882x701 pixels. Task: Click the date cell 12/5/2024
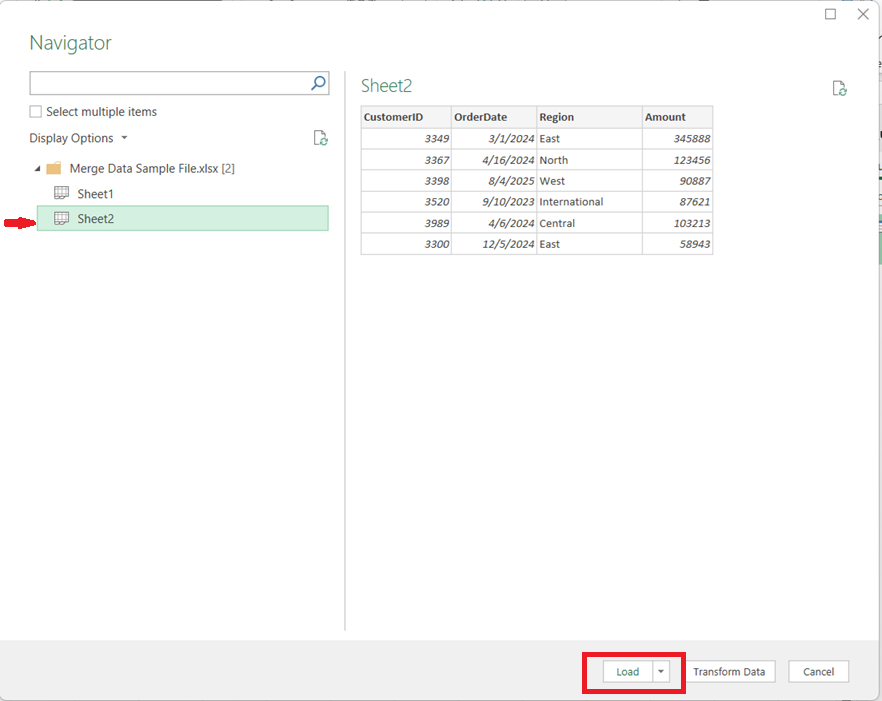coord(494,244)
